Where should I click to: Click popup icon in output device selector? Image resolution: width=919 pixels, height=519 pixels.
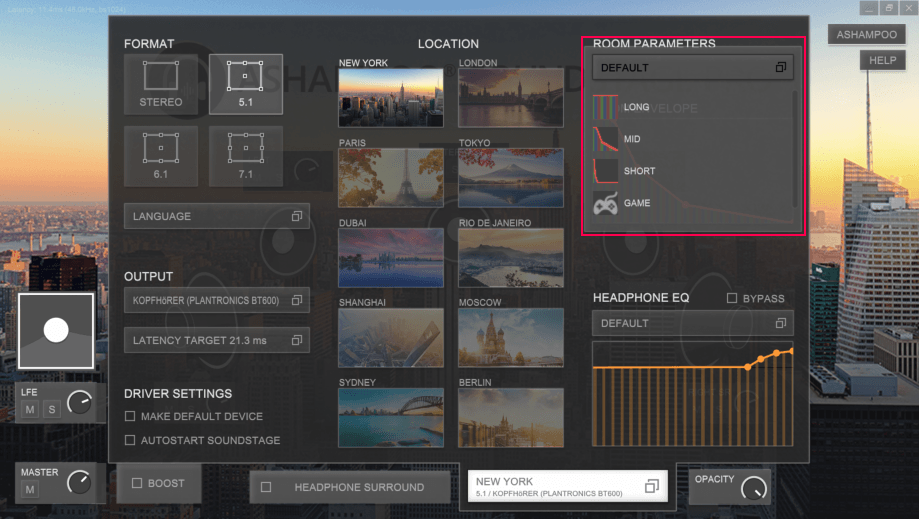(x=297, y=300)
